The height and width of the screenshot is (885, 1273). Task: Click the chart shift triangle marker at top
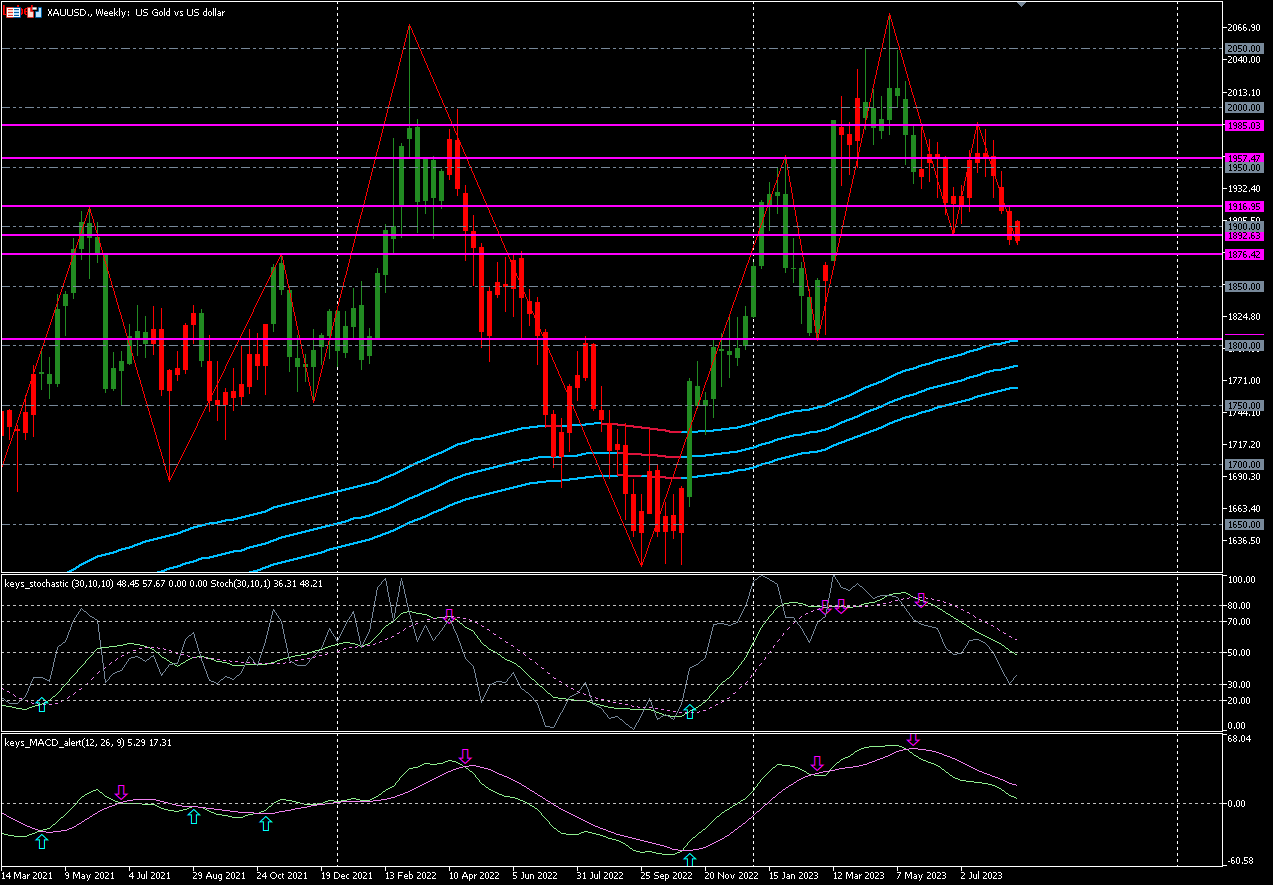pos(1022,5)
